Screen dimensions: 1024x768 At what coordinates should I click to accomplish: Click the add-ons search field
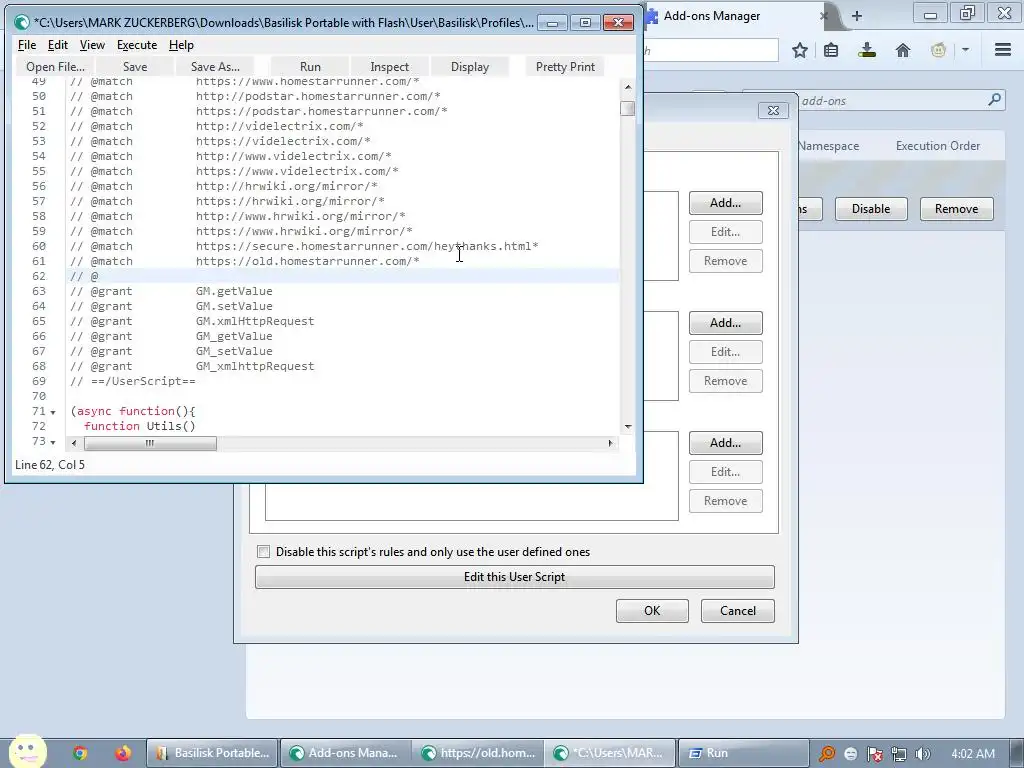(x=872, y=101)
